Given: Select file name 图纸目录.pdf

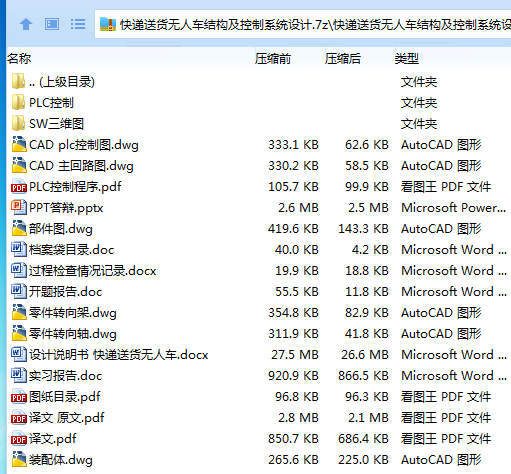Looking at the screenshot, I should tap(65, 397).
